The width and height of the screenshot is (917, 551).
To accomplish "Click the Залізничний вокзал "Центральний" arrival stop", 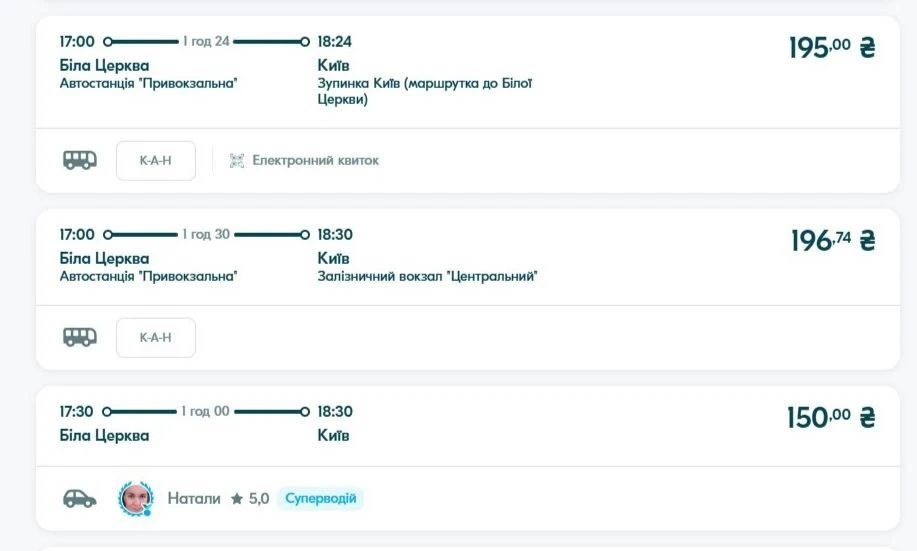I will (428, 276).
